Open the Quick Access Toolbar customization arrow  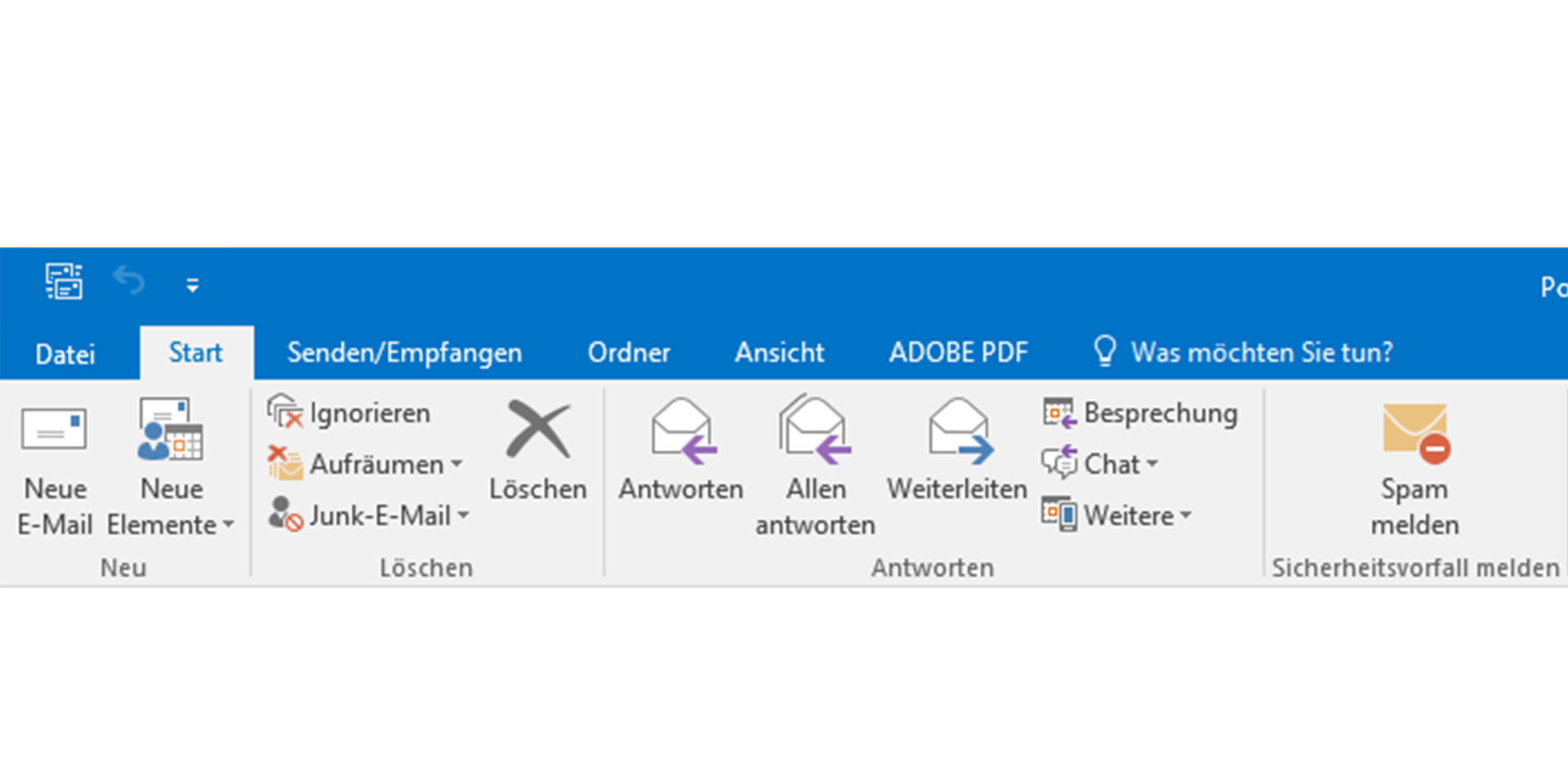[x=193, y=285]
